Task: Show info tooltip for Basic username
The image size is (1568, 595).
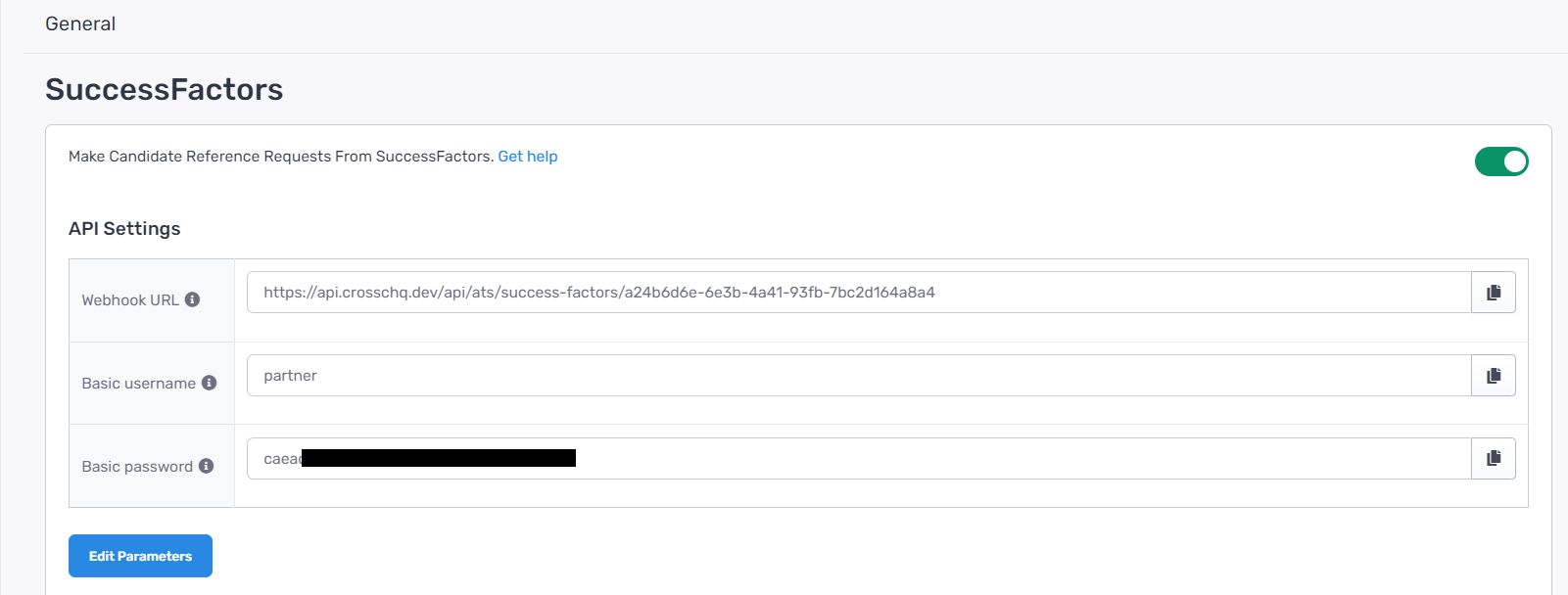Action: coord(210,383)
